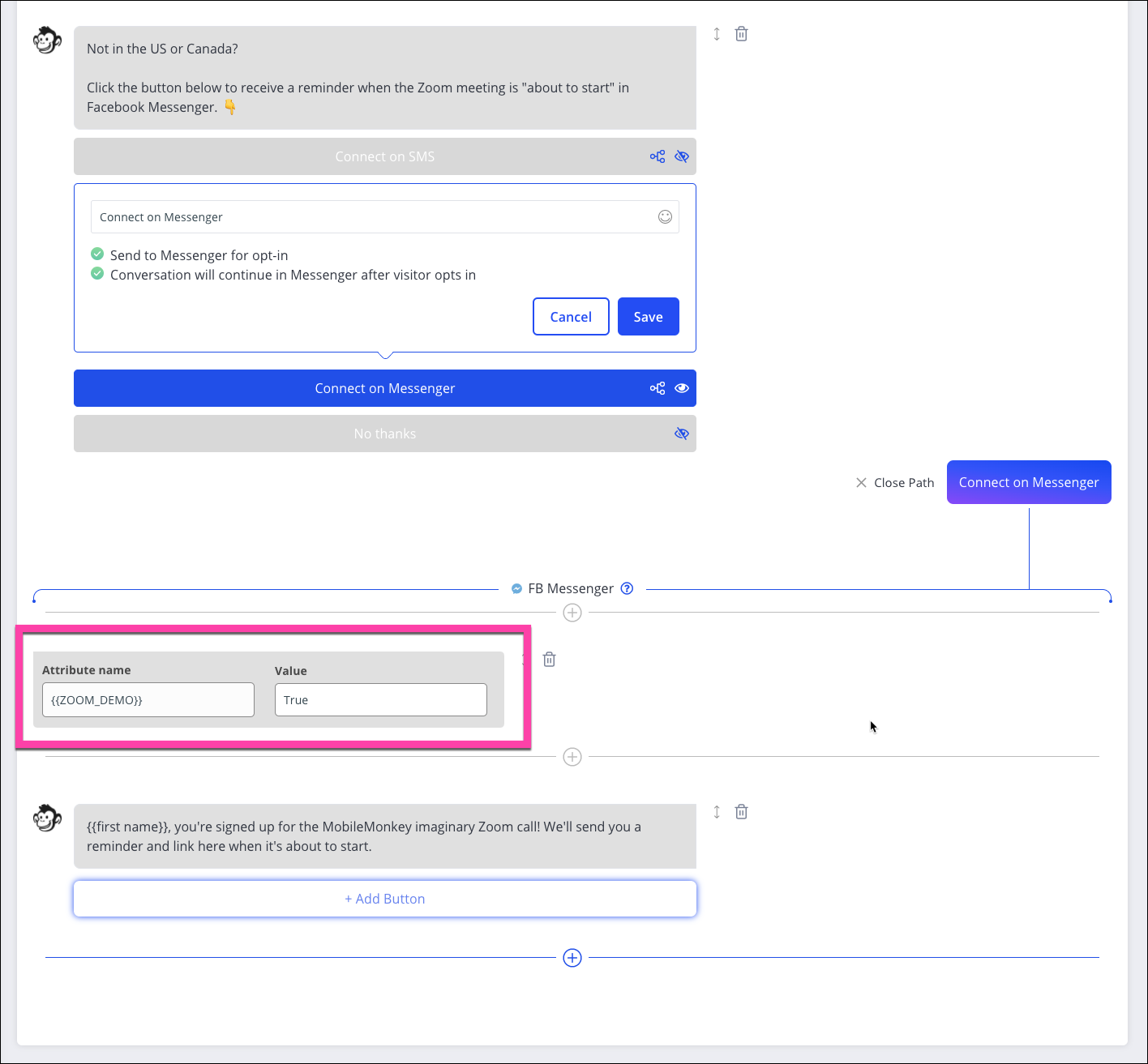Edit the Value field containing True
This screenshot has height=1064, width=1148.
coord(381,699)
